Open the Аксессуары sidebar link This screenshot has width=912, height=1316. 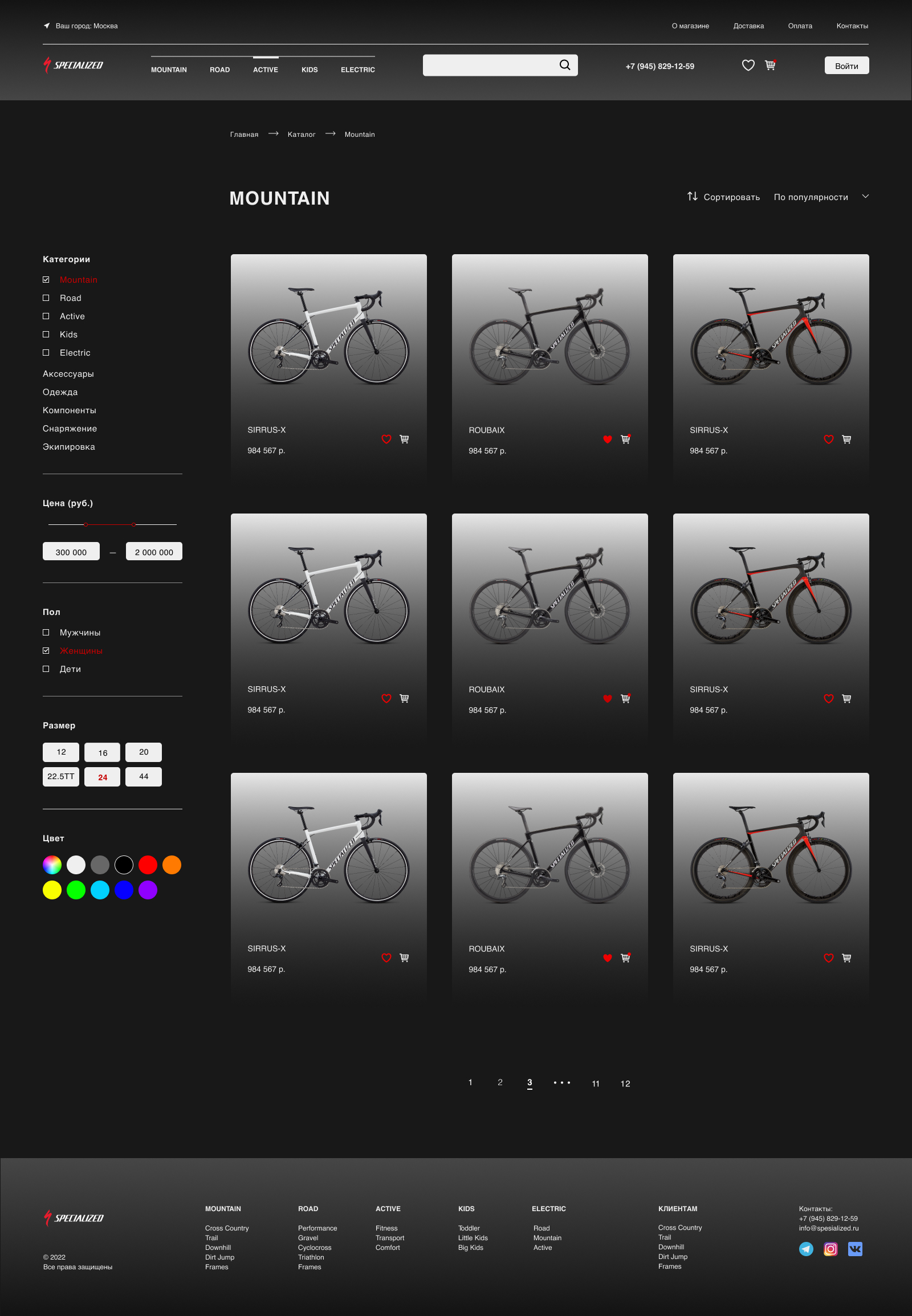(68, 374)
